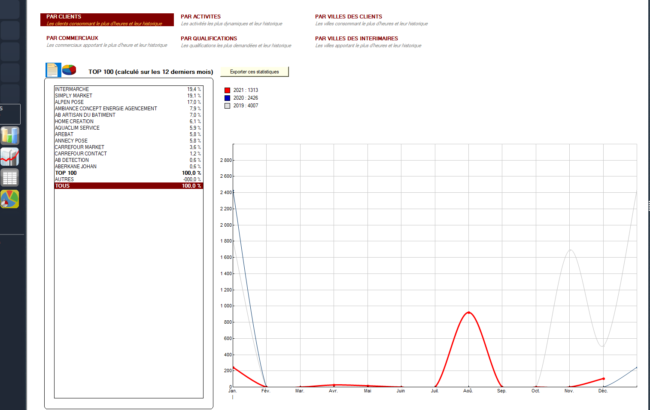This screenshot has width=650, height=410.
Task: Switch to Par Activités tab
Action: pyautogui.click(x=201, y=17)
